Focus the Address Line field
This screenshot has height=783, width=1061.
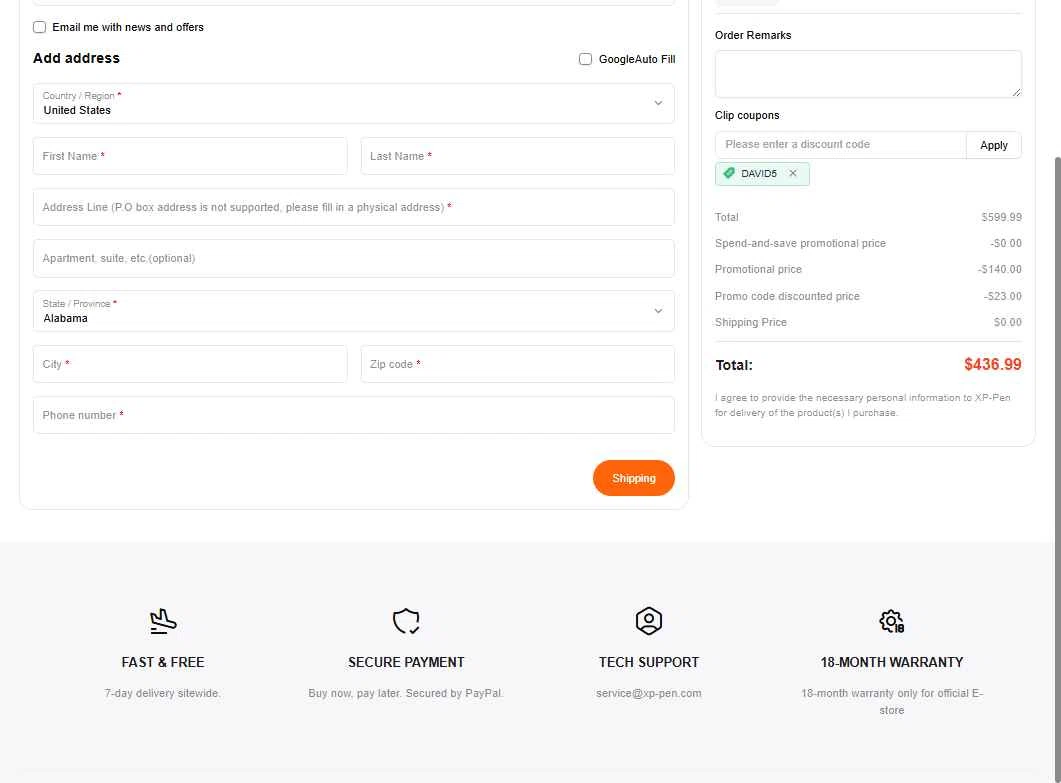[x=353, y=207]
